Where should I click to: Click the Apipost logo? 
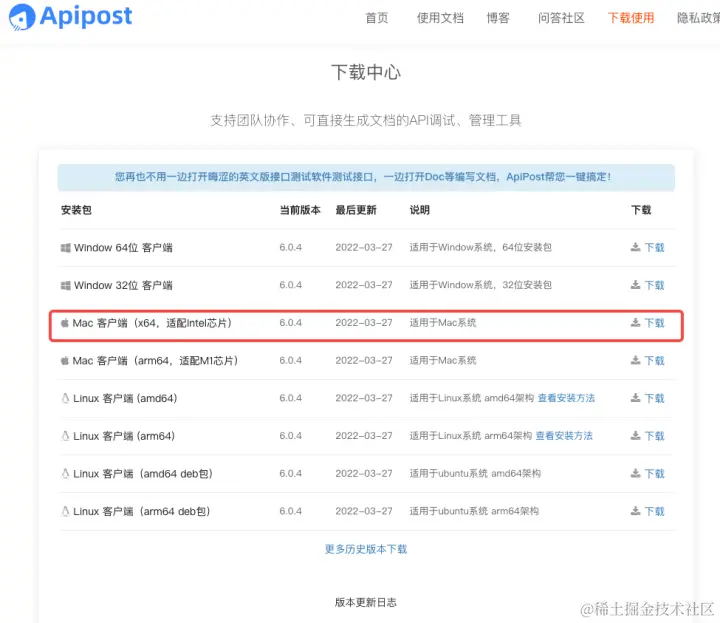pyautogui.click(x=71, y=17)
